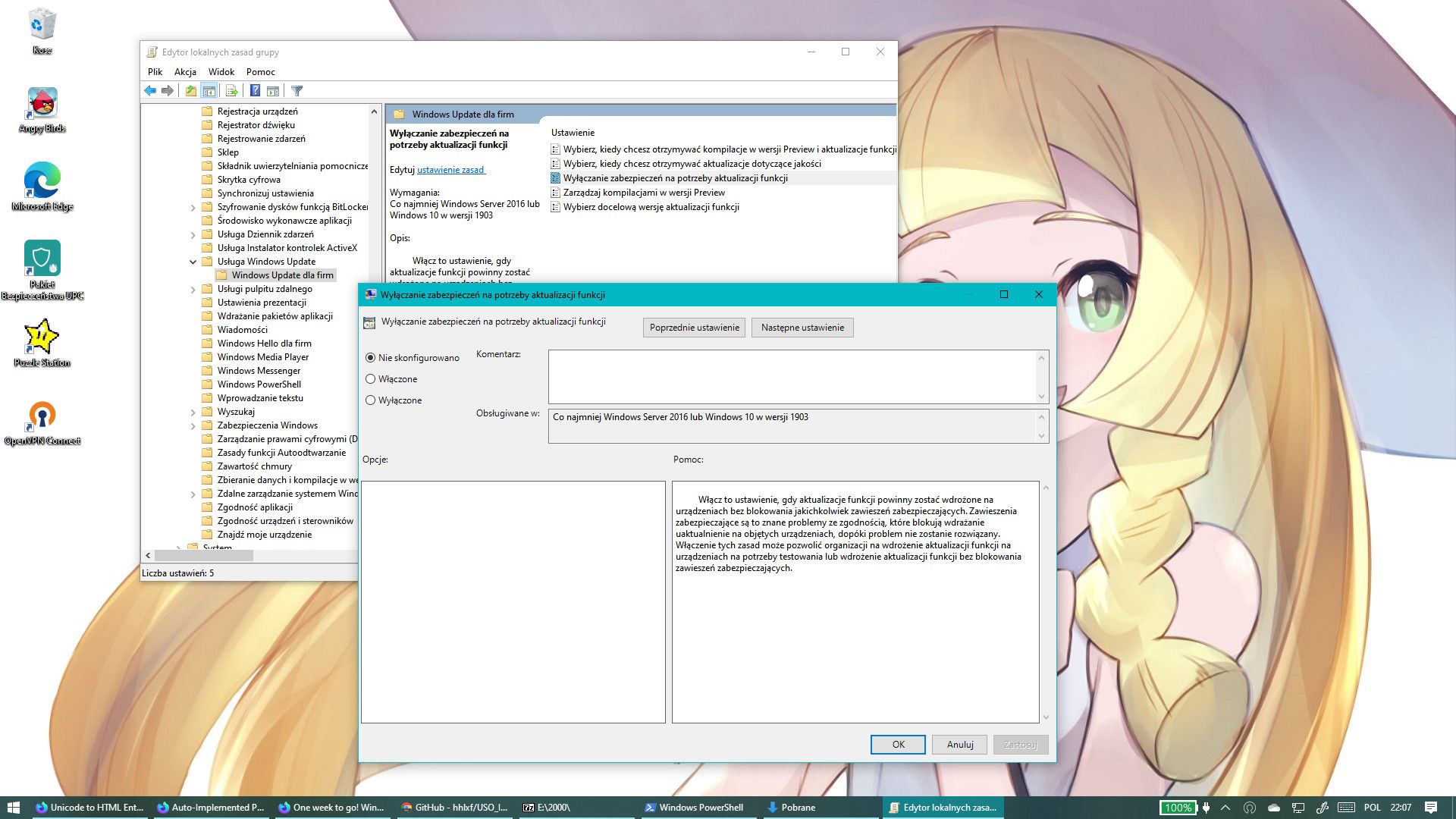This screenshot has width=1456, height=819.
Task: Click the Export list toolbar icon
Action: coord(232,91)
